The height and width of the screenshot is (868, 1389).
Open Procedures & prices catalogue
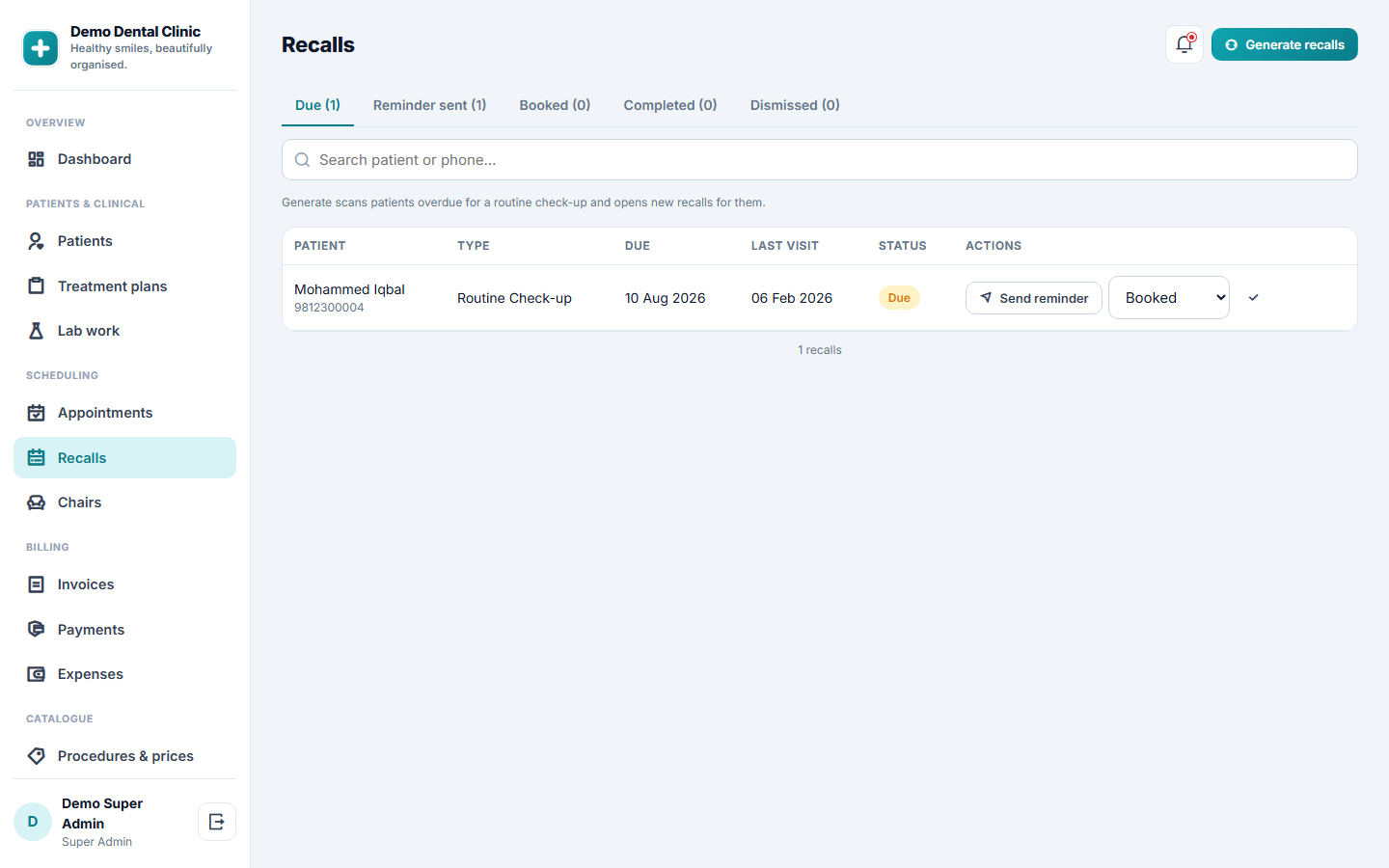[x=124, y=756]
